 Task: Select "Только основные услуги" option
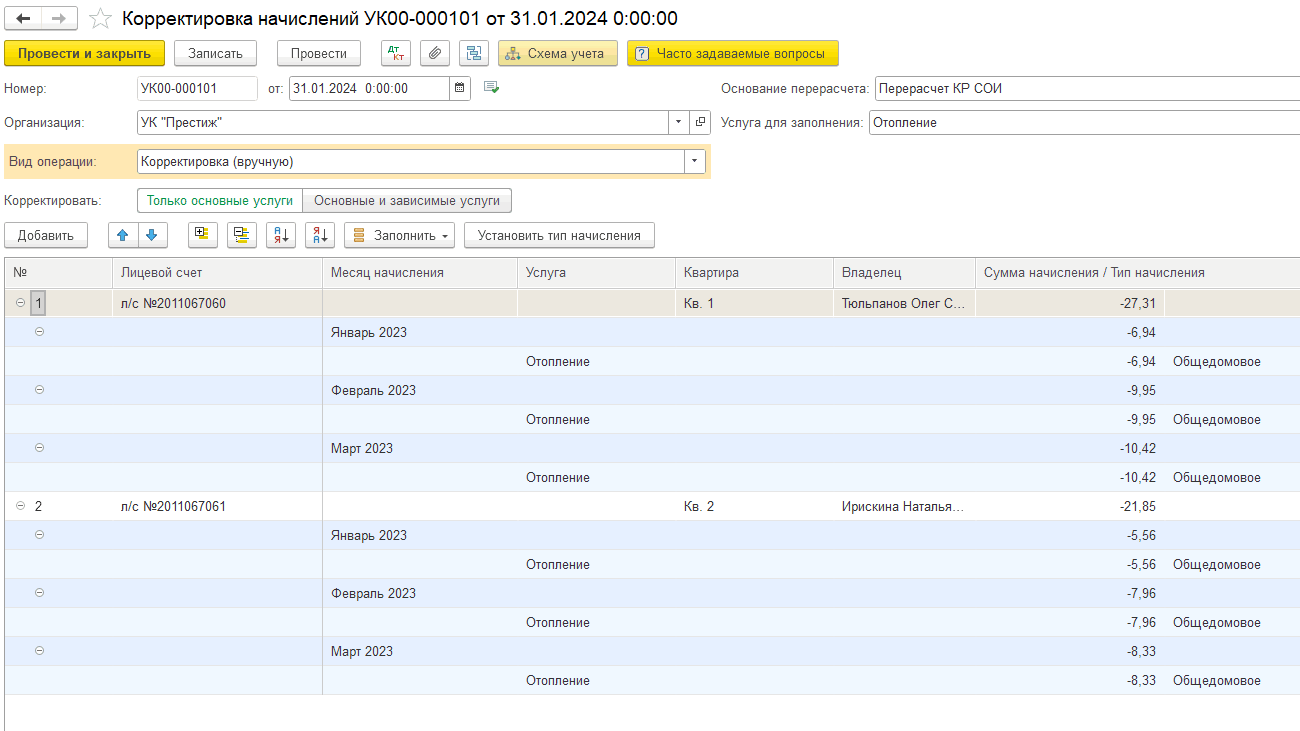pos(220,200)
